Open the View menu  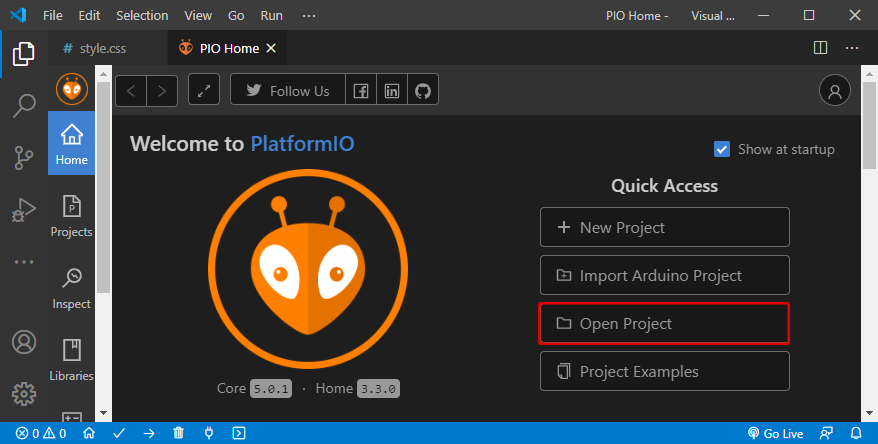(198, 16)
